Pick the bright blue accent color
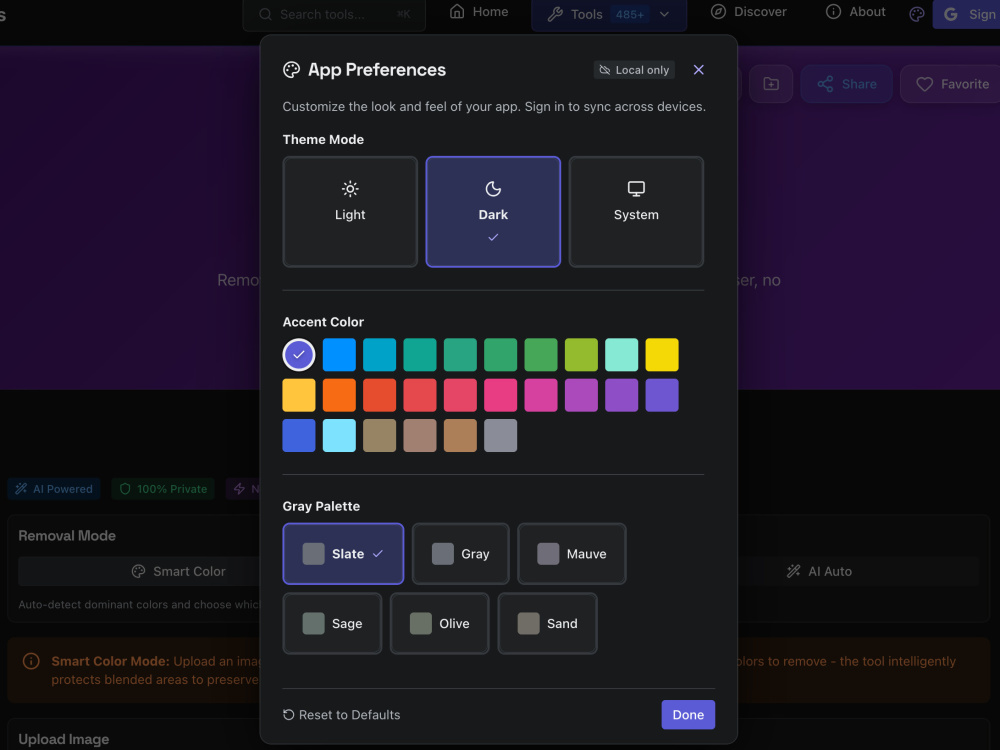 pyautogui.click(x=339, y=355)
